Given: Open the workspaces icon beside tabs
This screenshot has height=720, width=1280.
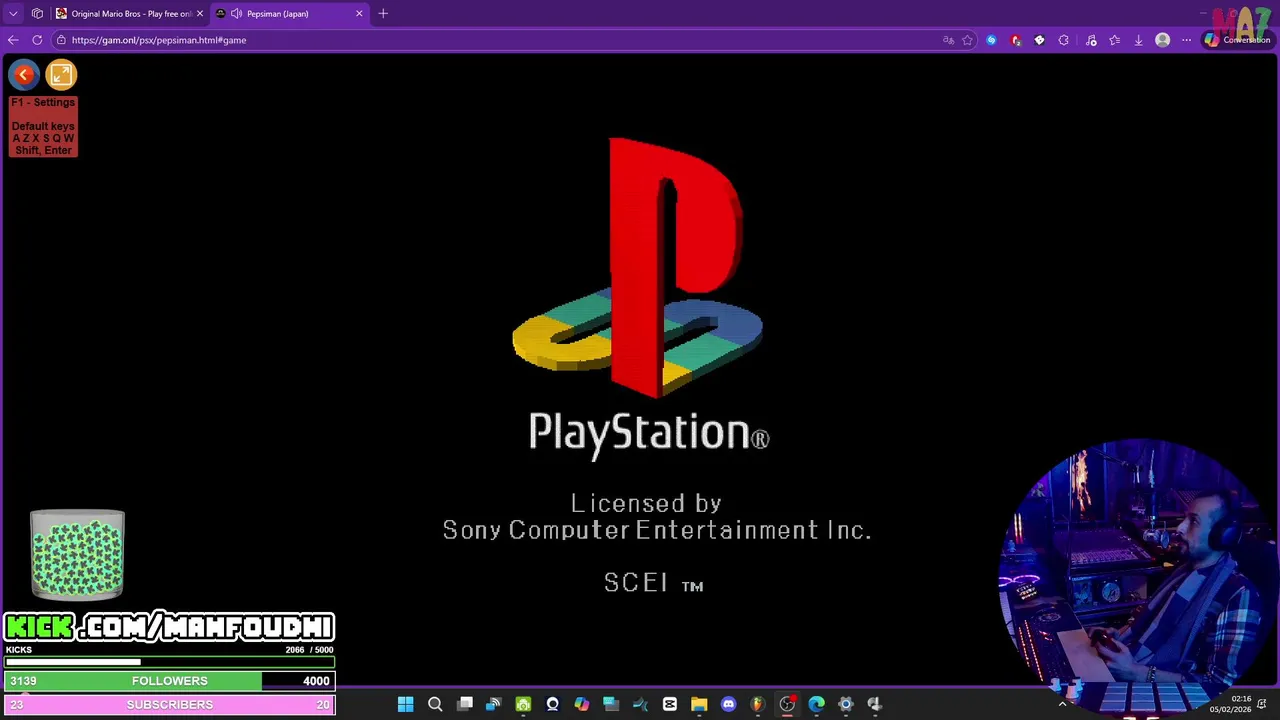Looking at the screenshot, I should [37, 14].
